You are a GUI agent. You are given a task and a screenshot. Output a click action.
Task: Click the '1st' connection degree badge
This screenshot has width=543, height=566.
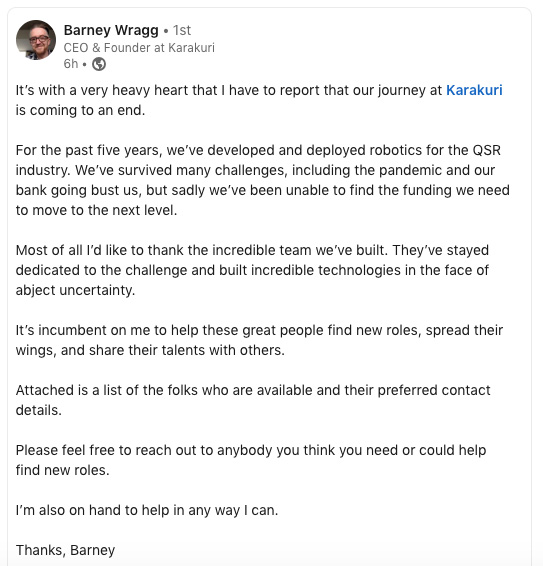(182, 30)
